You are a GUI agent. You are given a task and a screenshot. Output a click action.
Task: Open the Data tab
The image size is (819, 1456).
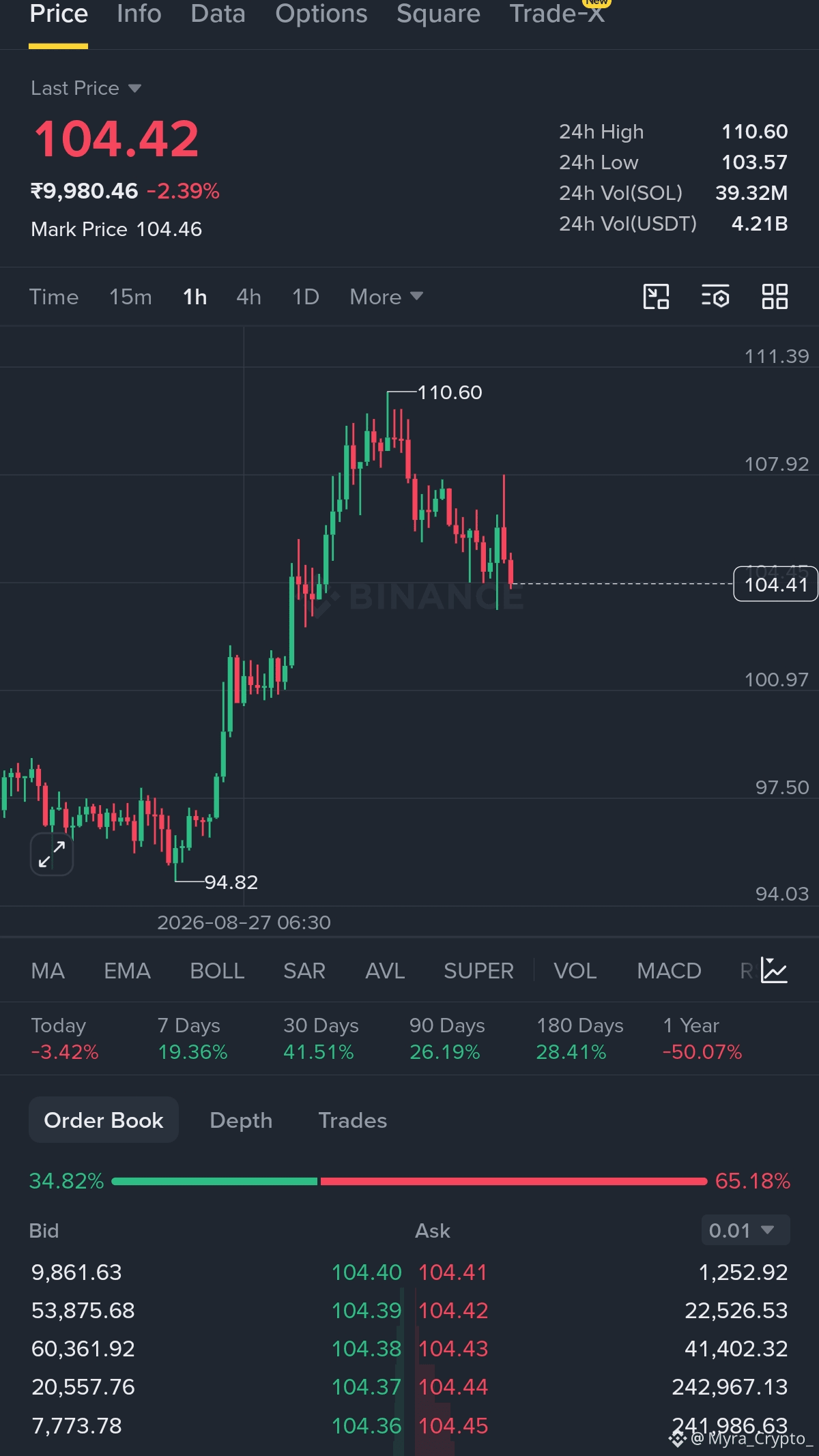point(218,14)
